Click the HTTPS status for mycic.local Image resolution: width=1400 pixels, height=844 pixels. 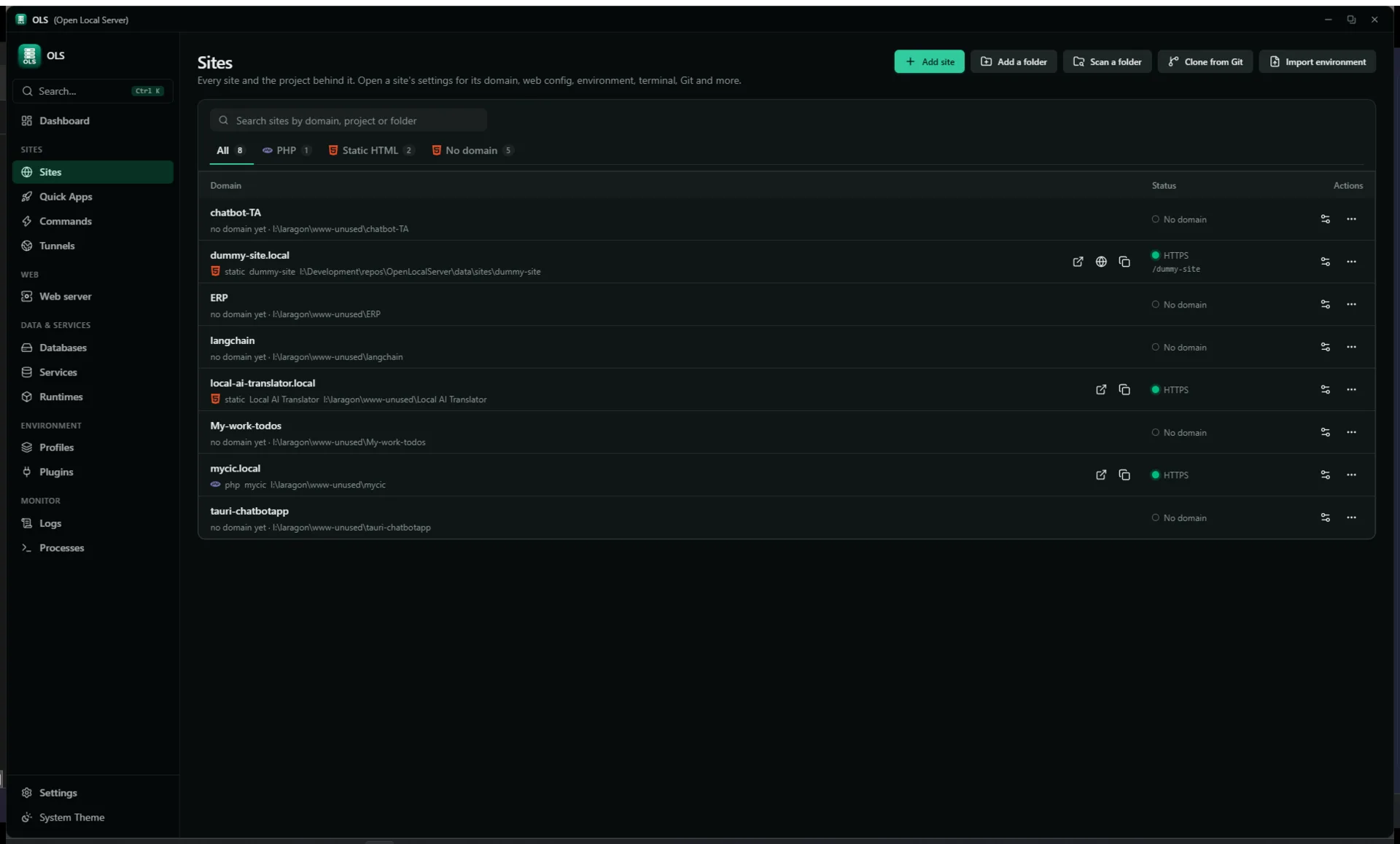tap(1170, 475)
